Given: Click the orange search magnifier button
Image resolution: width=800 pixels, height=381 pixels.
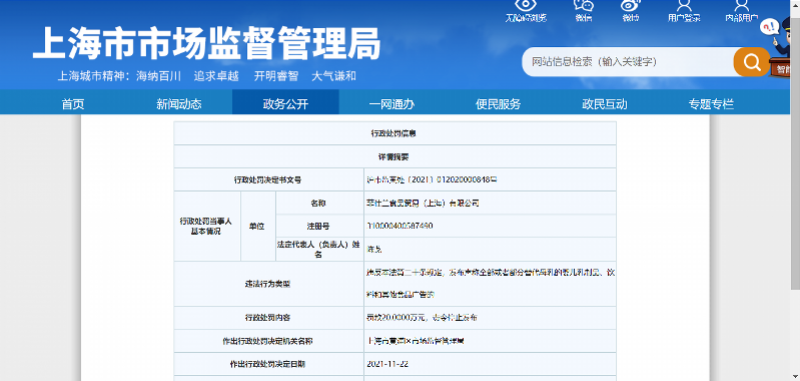Looking at the screenshot, I should tap(752, 62).
